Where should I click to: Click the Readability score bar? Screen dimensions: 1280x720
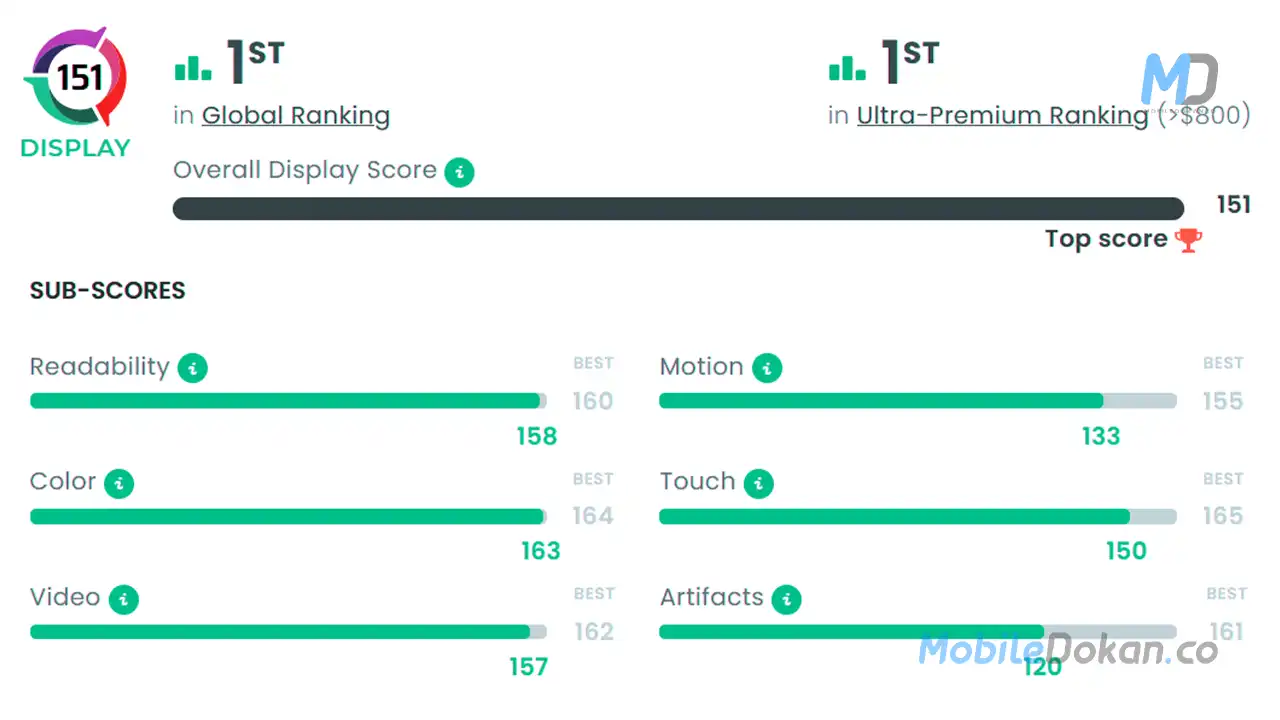click(288, 401)
